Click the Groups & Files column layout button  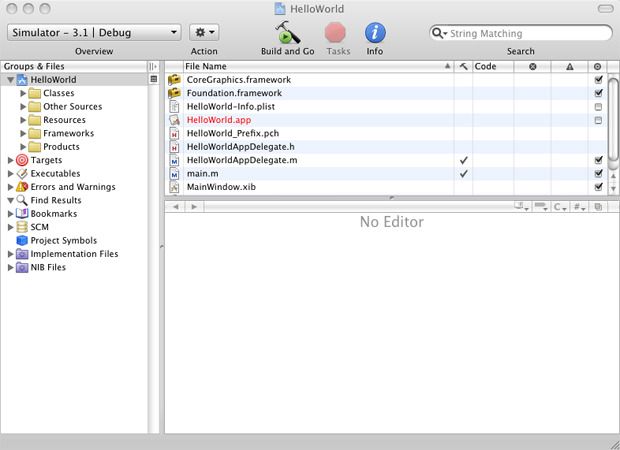click(153, 66)
